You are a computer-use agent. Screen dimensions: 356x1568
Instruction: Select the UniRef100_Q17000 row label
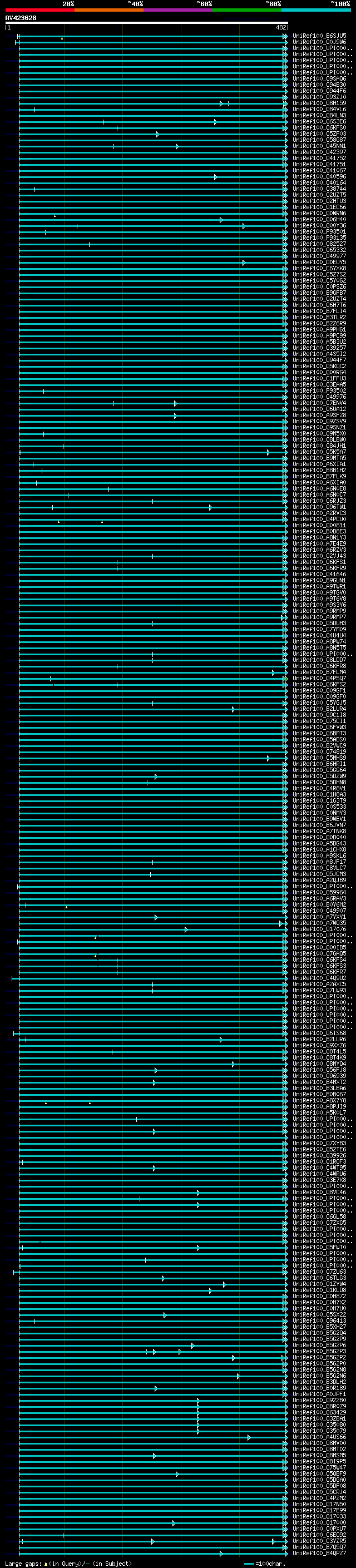(x=319, y=1522)
